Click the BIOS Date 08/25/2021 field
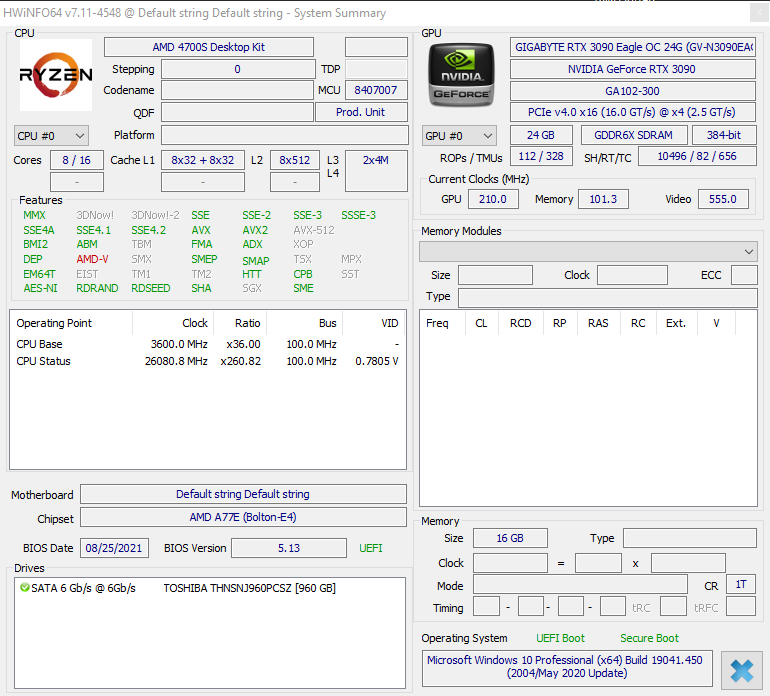Viewport: 770px width, 696px height. tap(114, 548)
